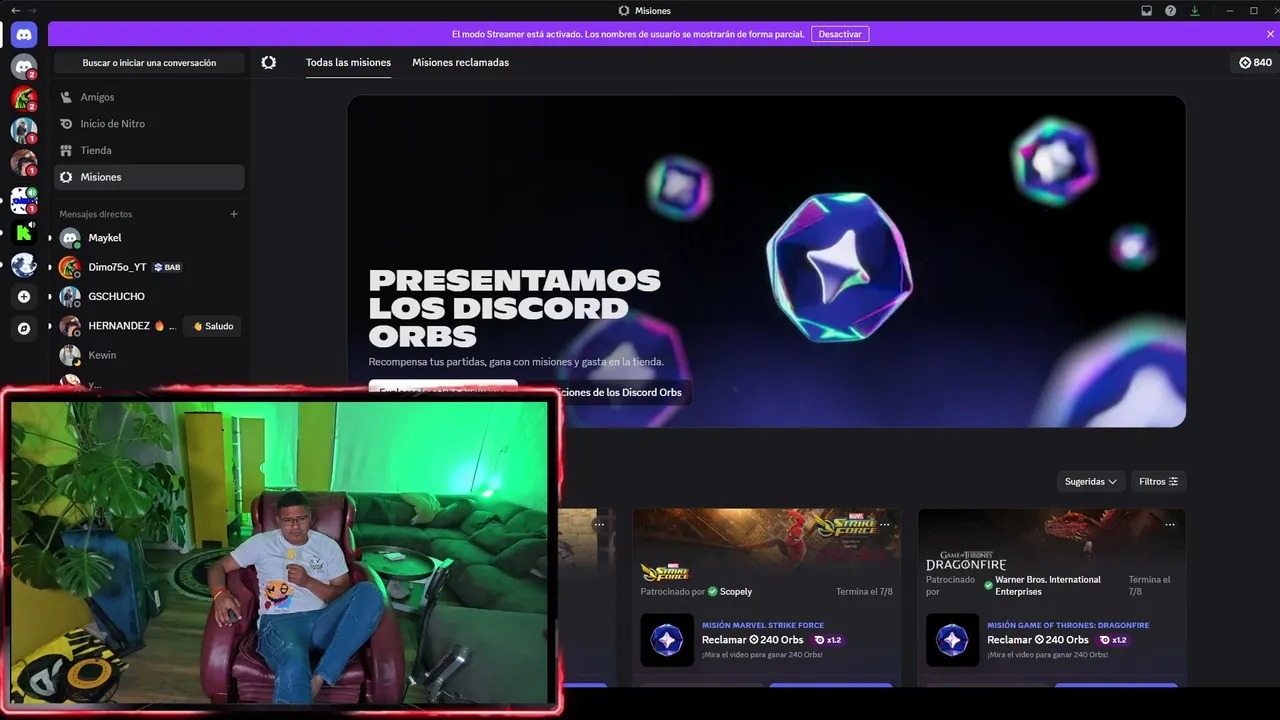Image resolution: width=1280 pixels, height=720 pixels.
Task: Open the help question mark icon
Action: click(1171, 10)
